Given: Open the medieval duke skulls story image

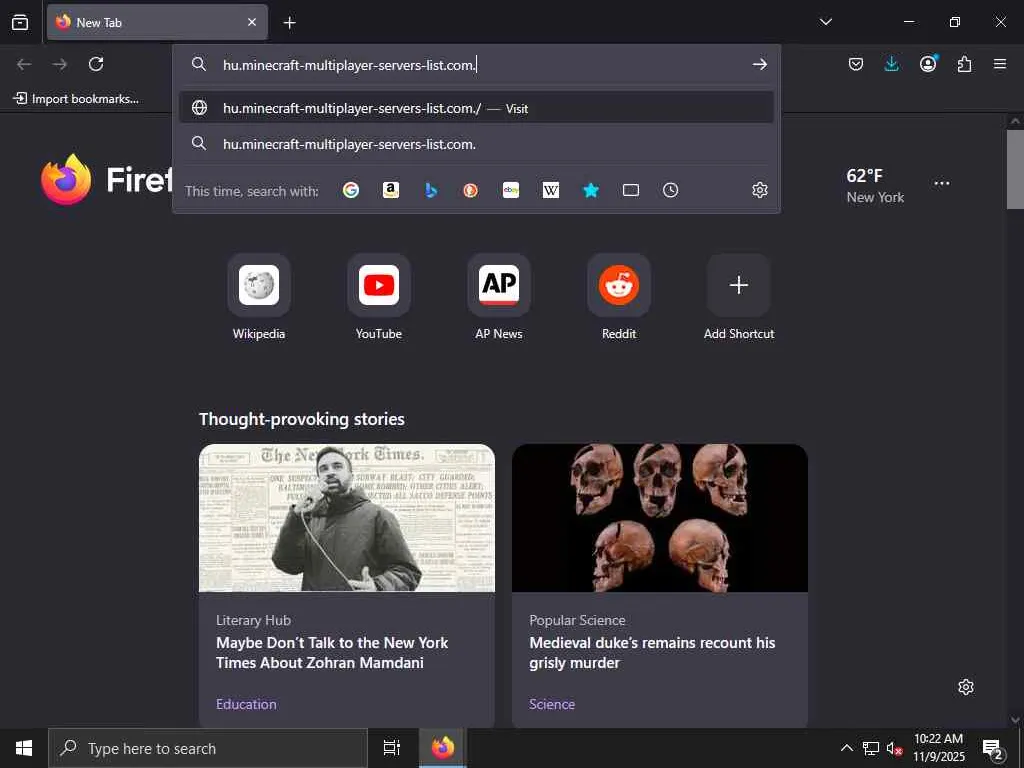Looking at the screenshot, I should coord(660,518).
